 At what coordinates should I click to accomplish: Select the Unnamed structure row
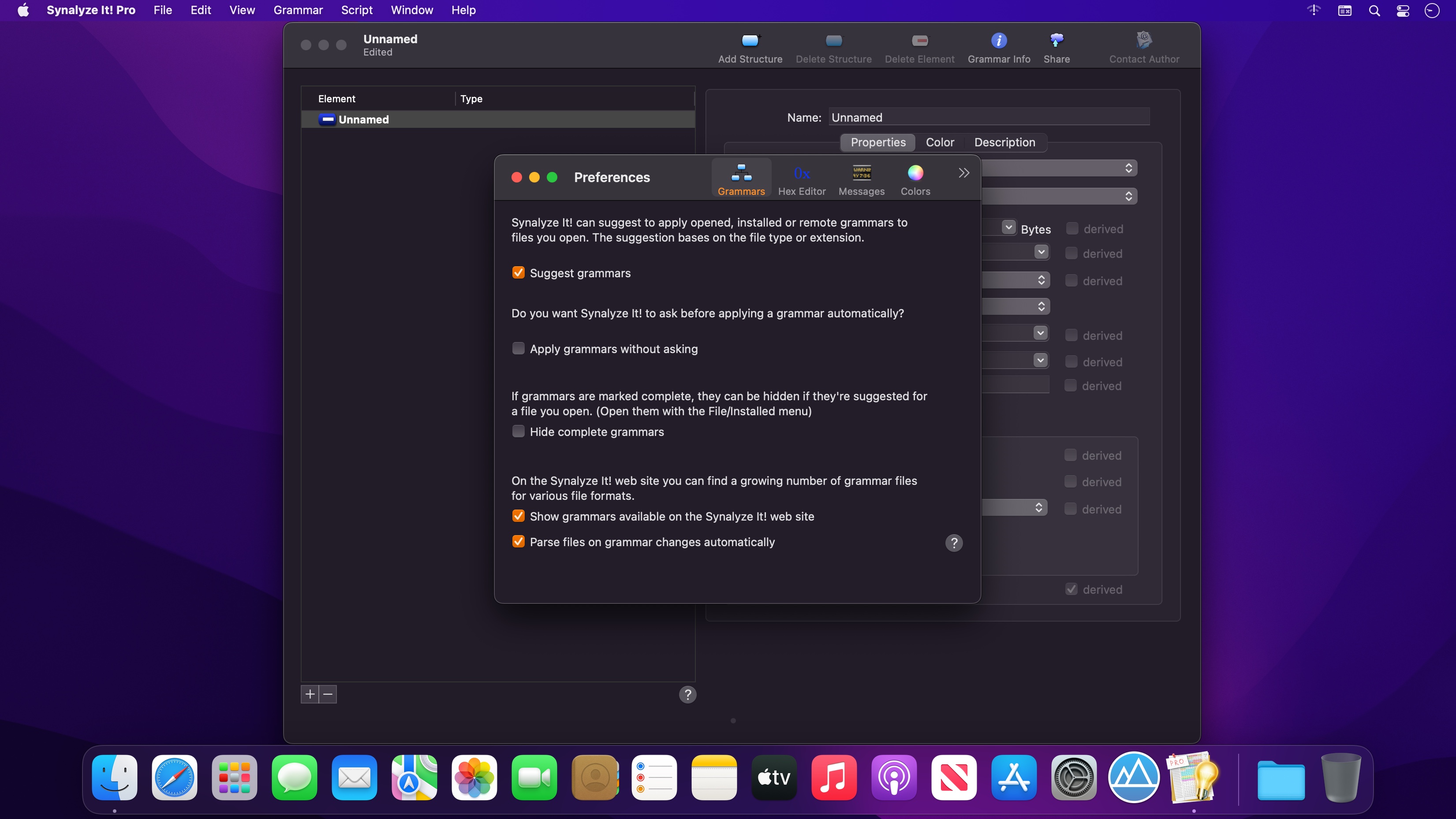[x=498, y=119]
